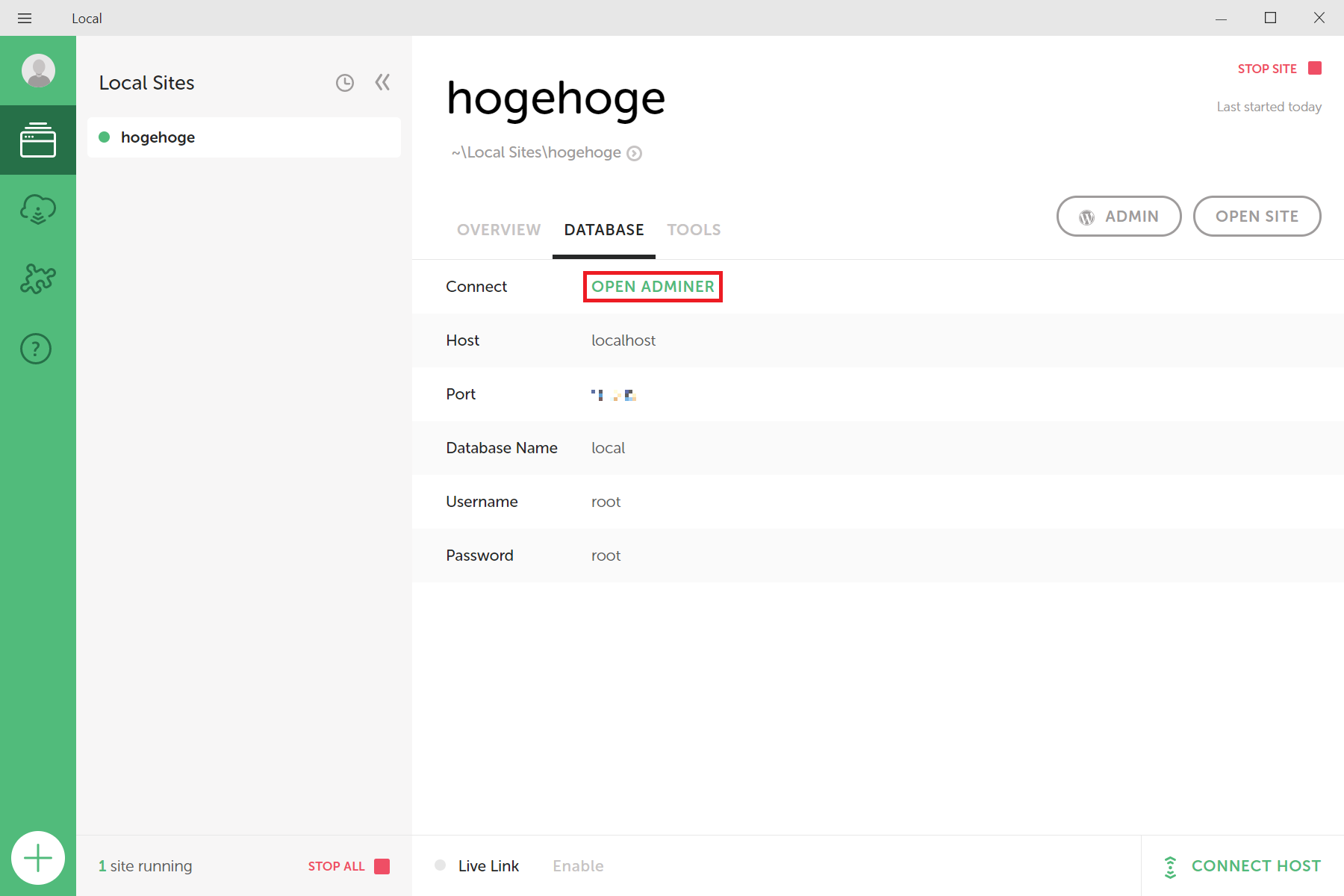Switch to the Tools tab

point(694,230)
